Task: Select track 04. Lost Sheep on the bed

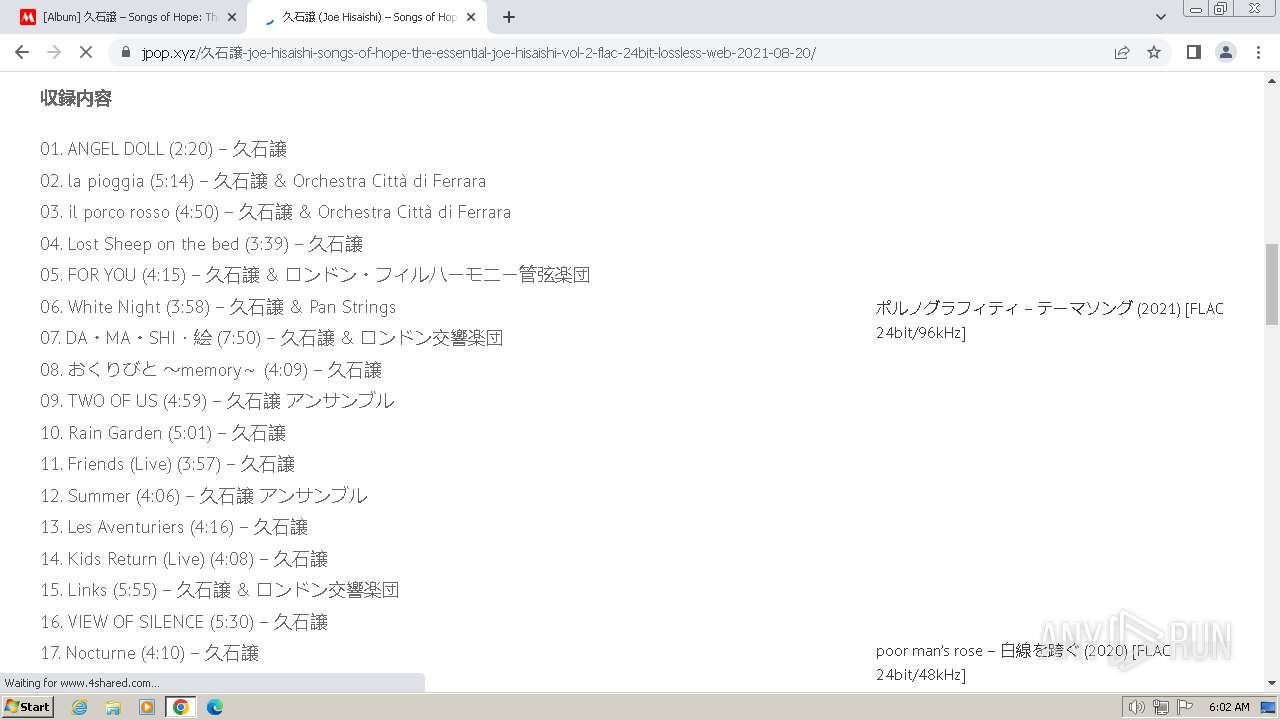Action: click(x=202, y=244)
